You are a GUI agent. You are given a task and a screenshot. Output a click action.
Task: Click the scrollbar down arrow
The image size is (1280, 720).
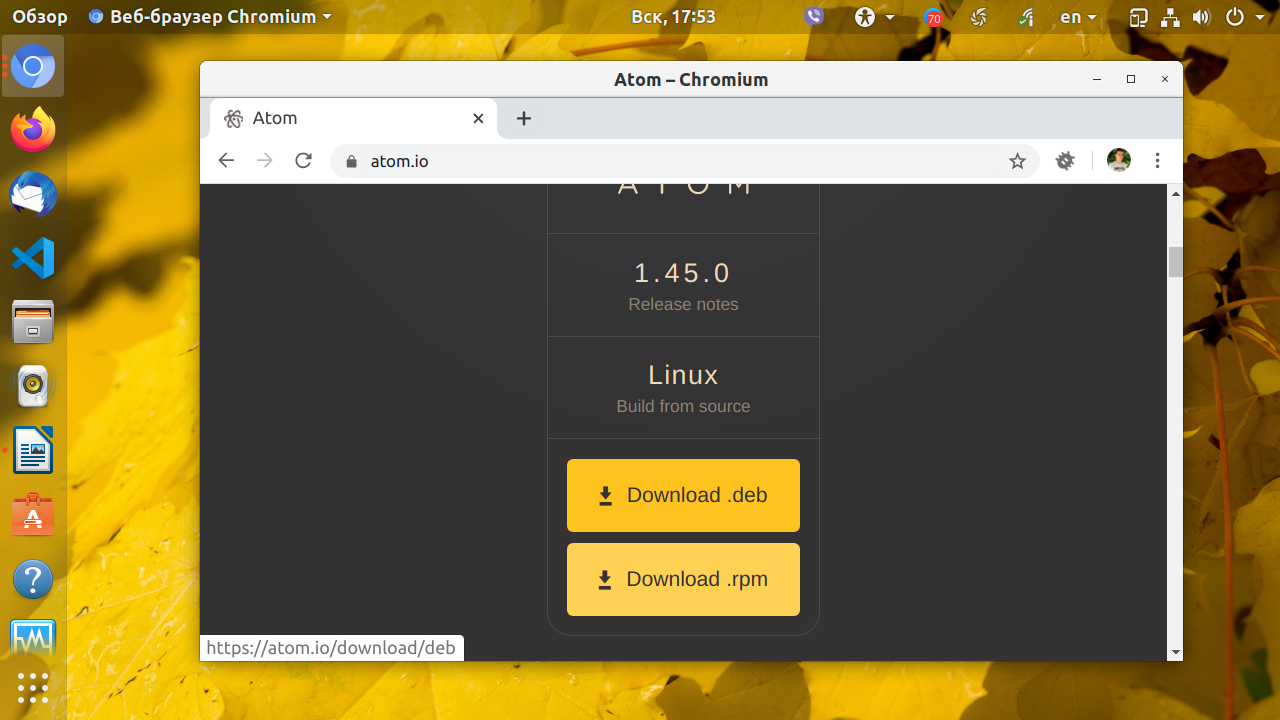point(1176,652)
